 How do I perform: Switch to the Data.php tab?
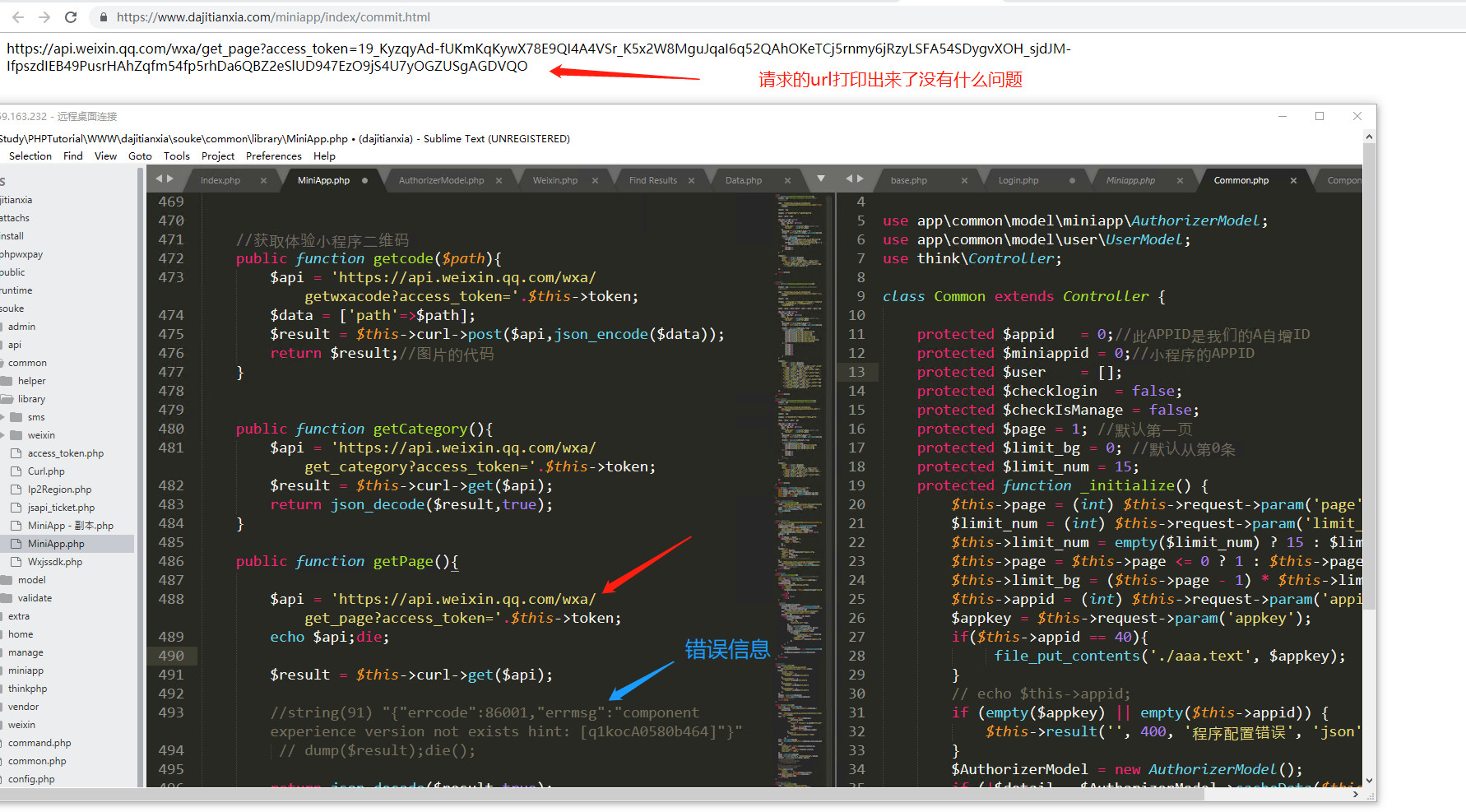click(x=744, y=180)
